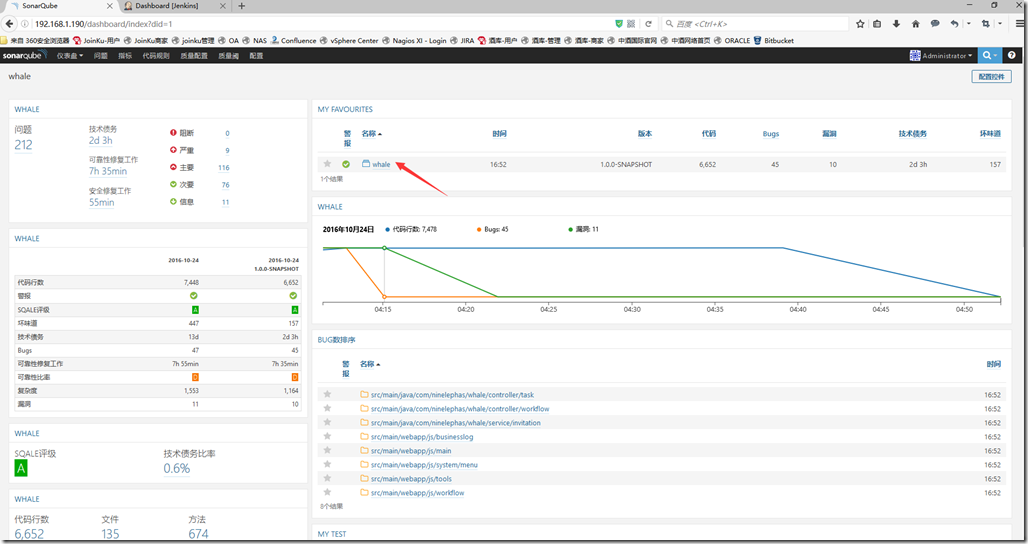Click the timeline chart point at 04:15

(x=384, y=248)
